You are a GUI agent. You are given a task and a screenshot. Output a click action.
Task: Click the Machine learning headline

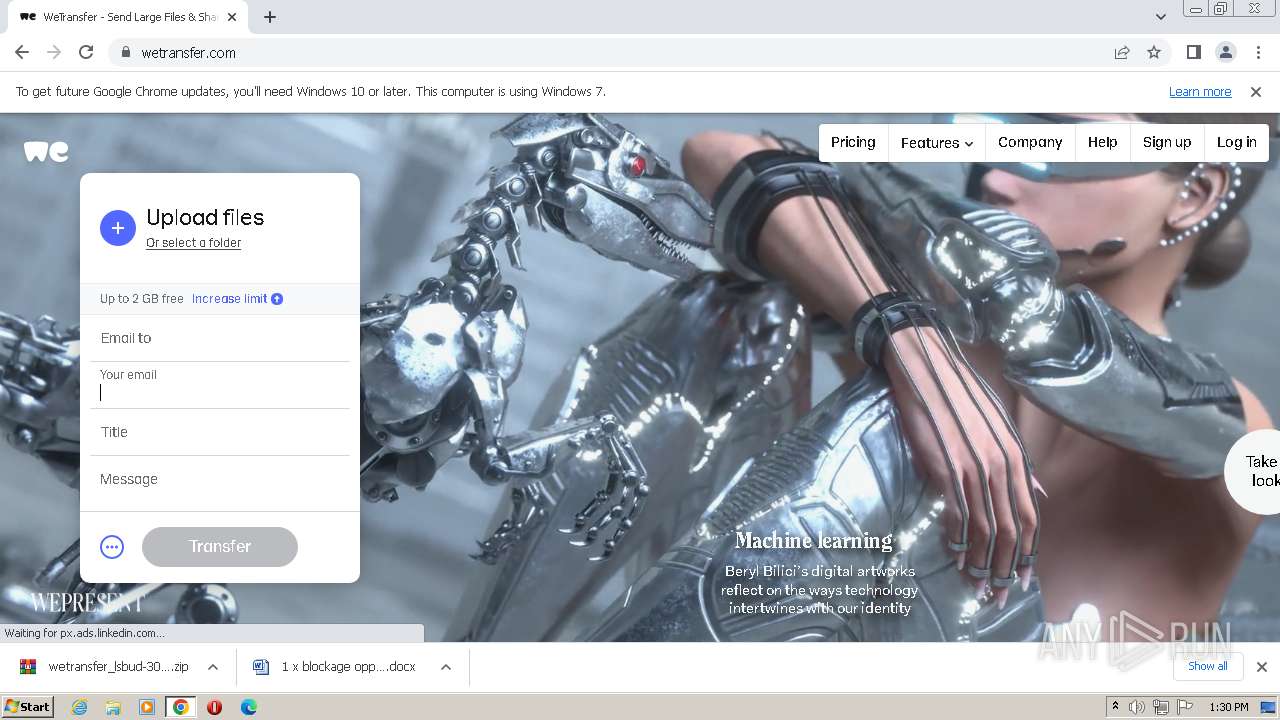coord(814,541)
